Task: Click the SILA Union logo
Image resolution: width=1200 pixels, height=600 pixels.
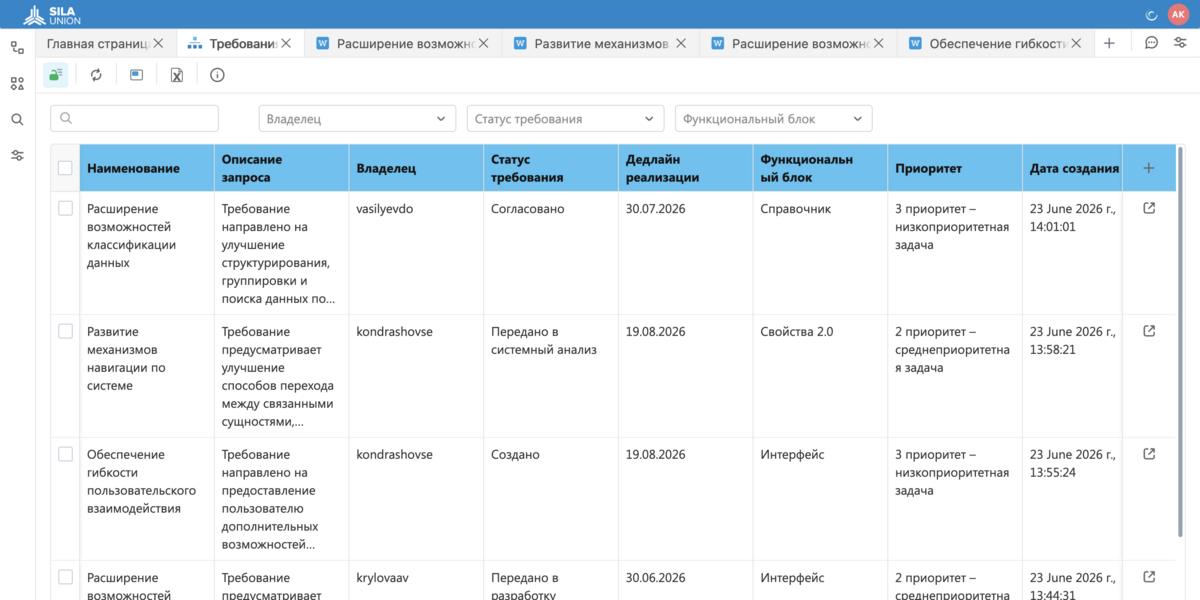Action: [52, 14]
